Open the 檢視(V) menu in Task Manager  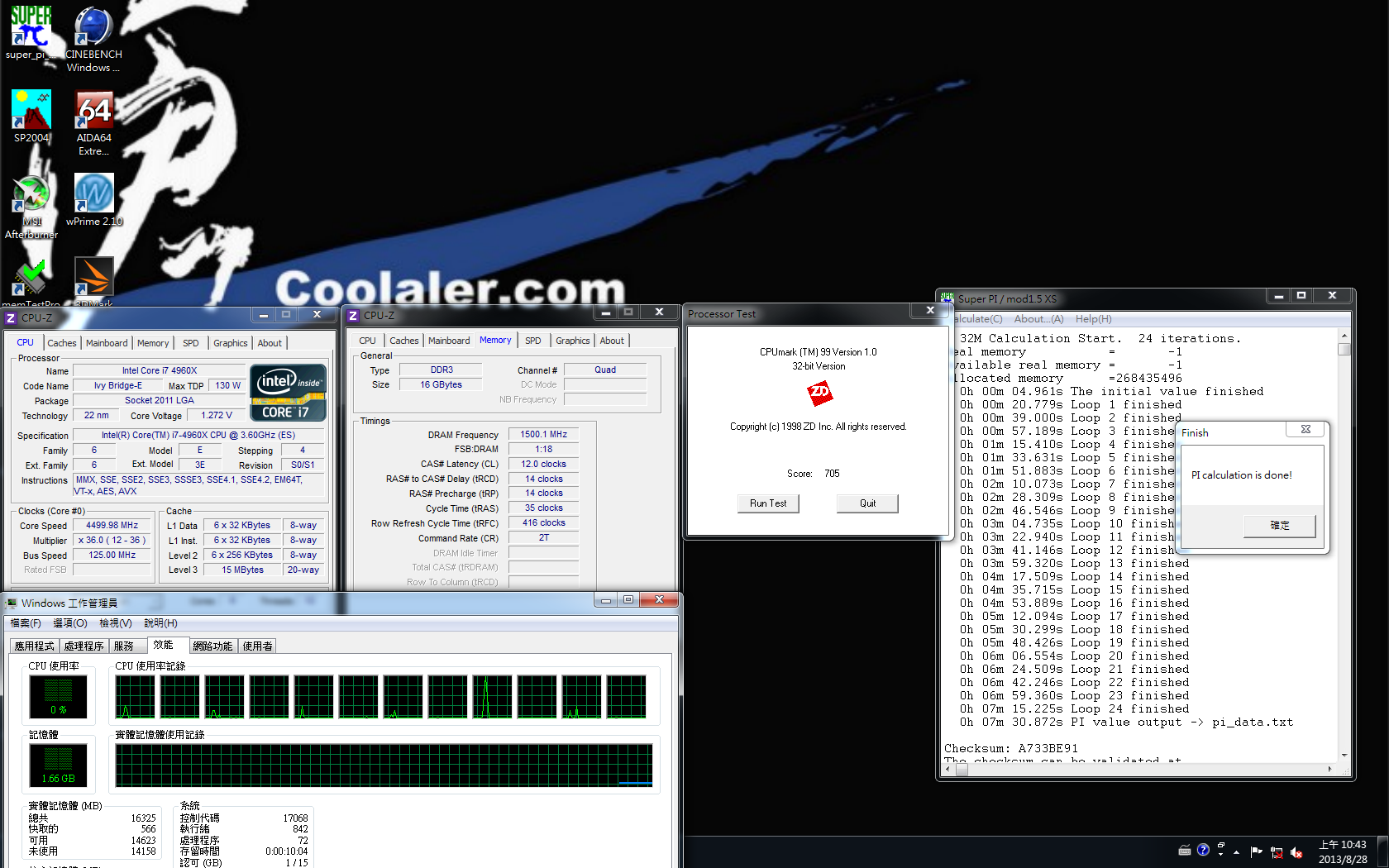tap(116, 623)
